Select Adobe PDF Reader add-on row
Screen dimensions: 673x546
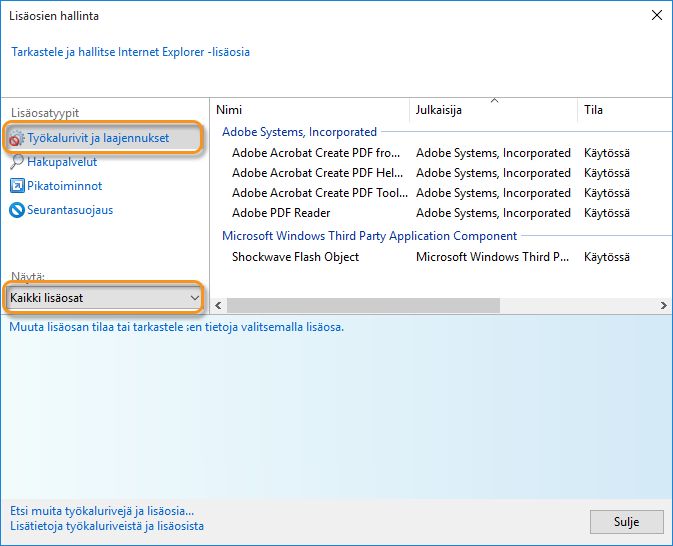281,213
